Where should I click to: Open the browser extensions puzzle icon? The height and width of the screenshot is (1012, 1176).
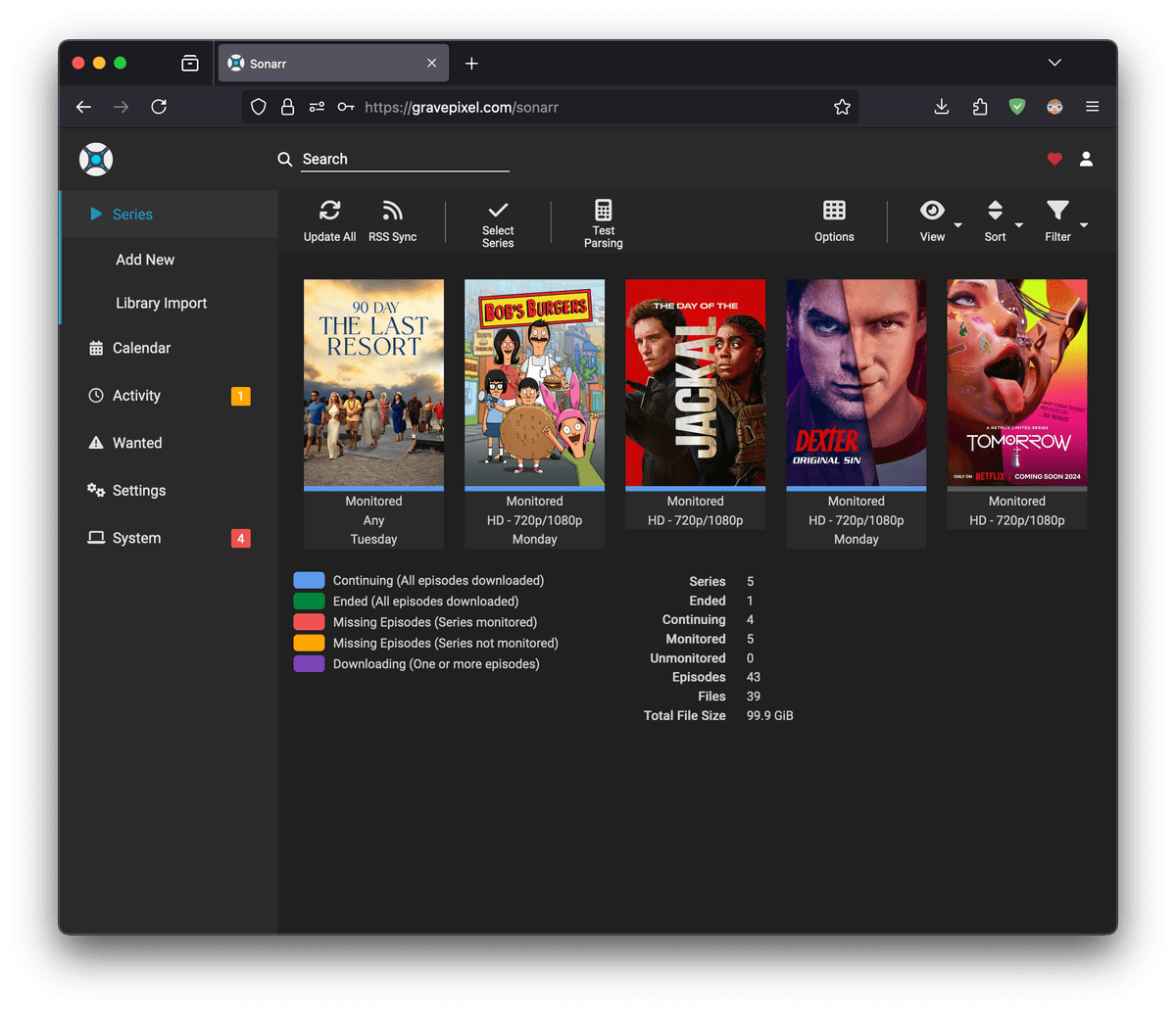pos(979,107)
